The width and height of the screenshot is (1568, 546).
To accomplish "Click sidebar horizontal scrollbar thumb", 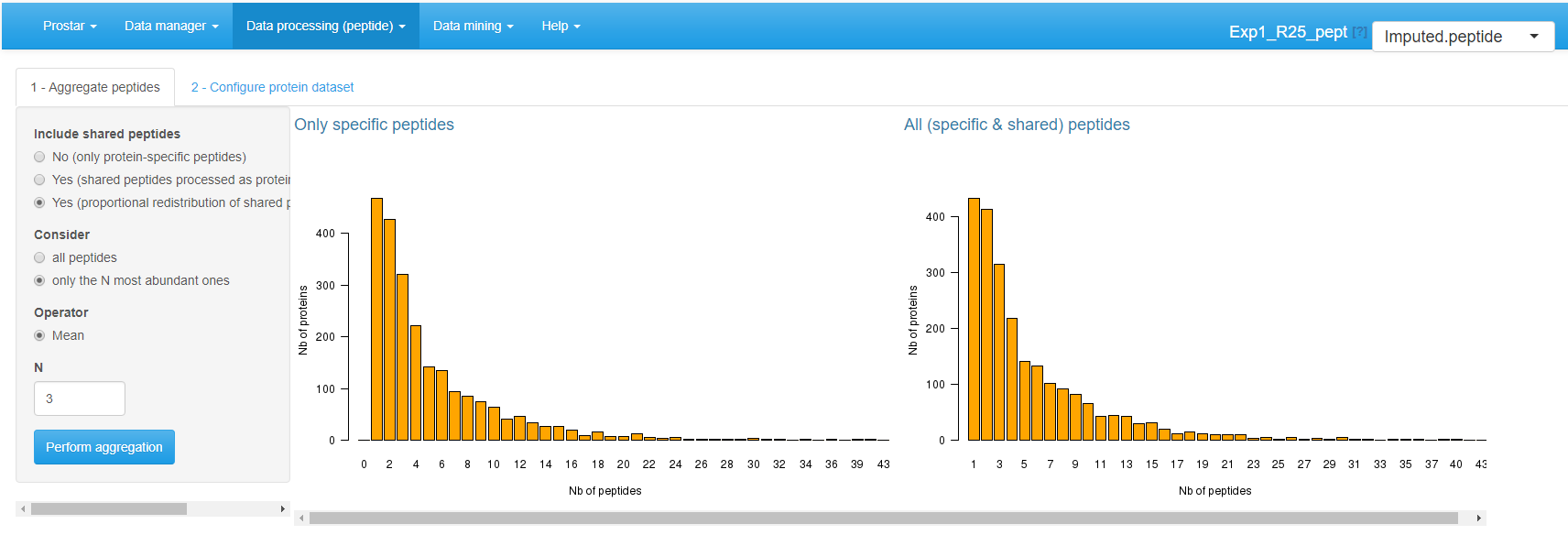I will (109, 508).
